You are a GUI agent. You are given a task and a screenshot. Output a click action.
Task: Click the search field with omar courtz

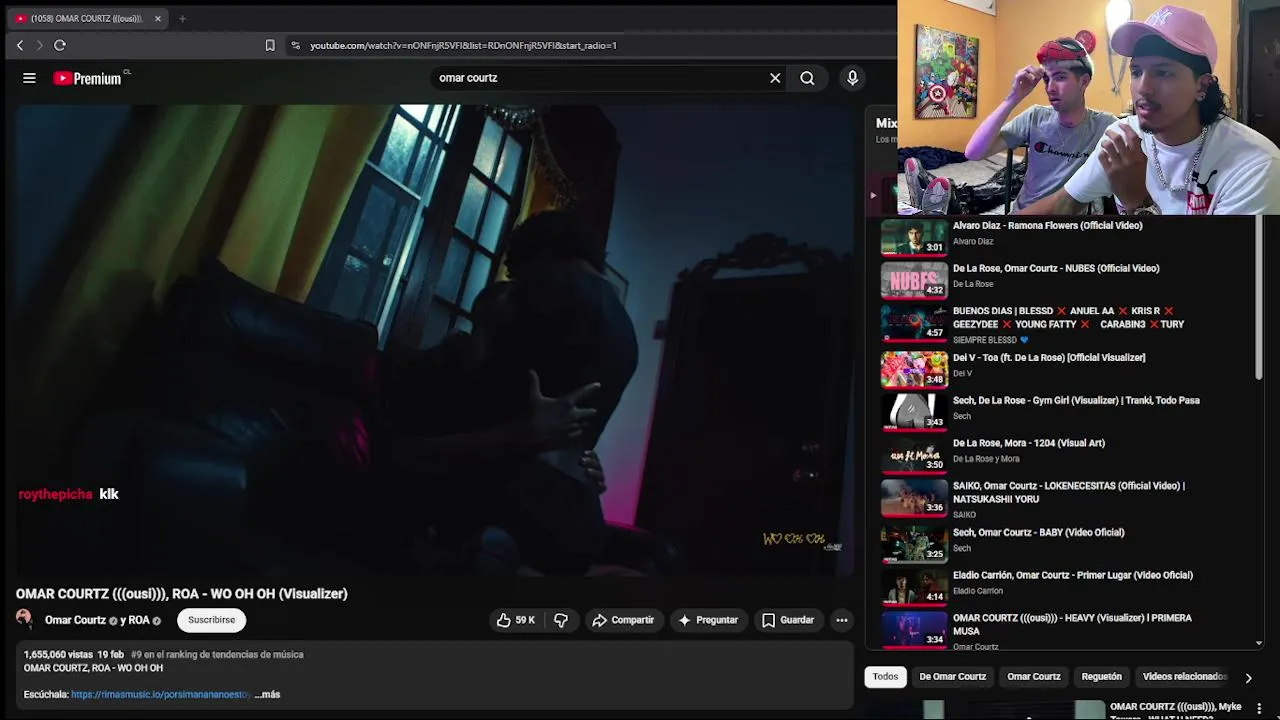pyautogui.click(x=598, y=78)
